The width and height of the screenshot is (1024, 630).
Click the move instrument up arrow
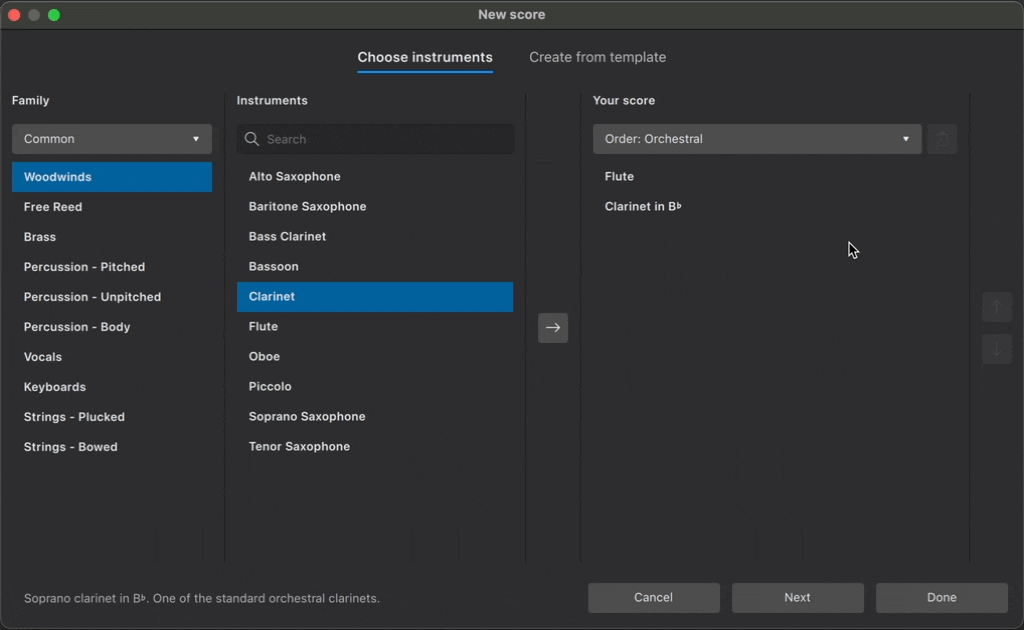pos(996,307)
